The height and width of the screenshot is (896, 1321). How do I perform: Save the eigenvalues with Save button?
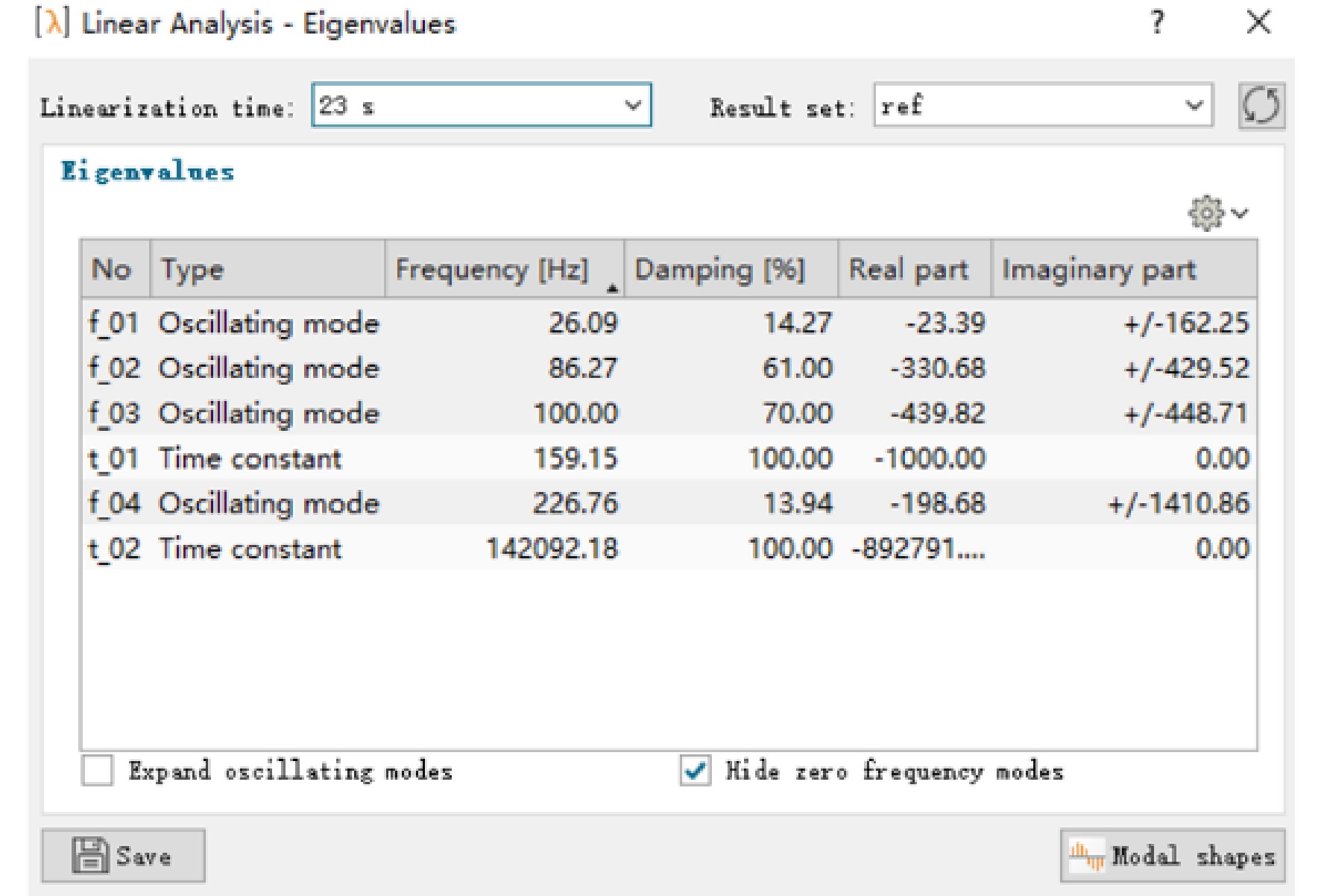point(123,855)
